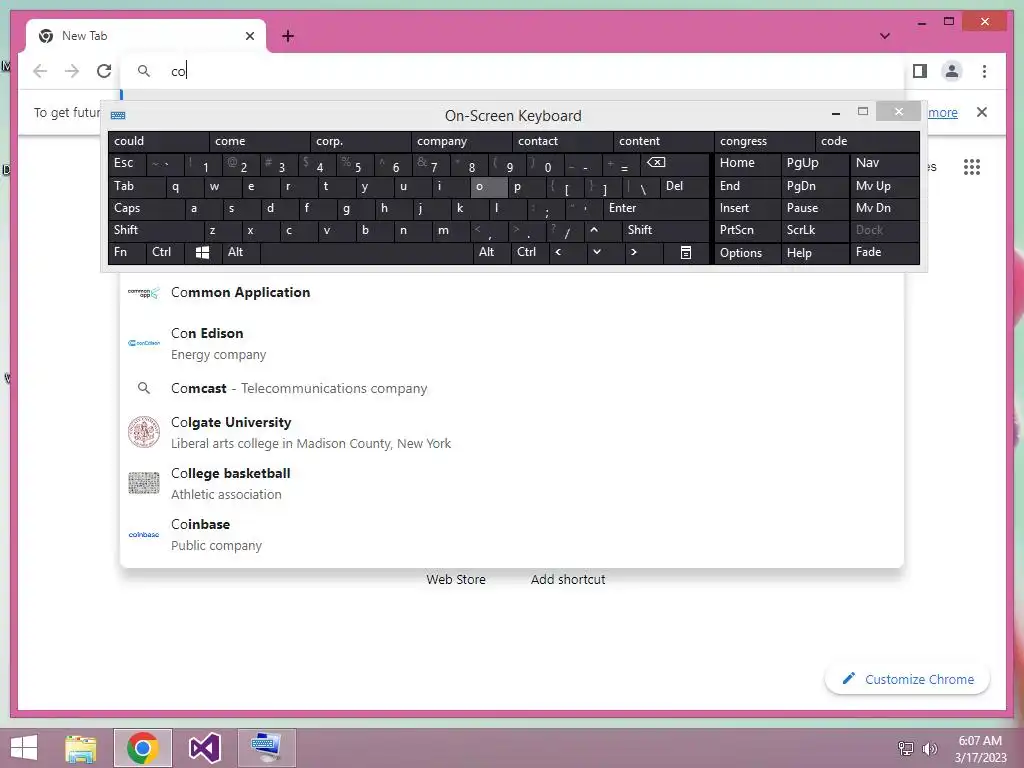The image size is (1024, 768).
Task: Open network icon in system tray
Action: [x=906, y=749]
